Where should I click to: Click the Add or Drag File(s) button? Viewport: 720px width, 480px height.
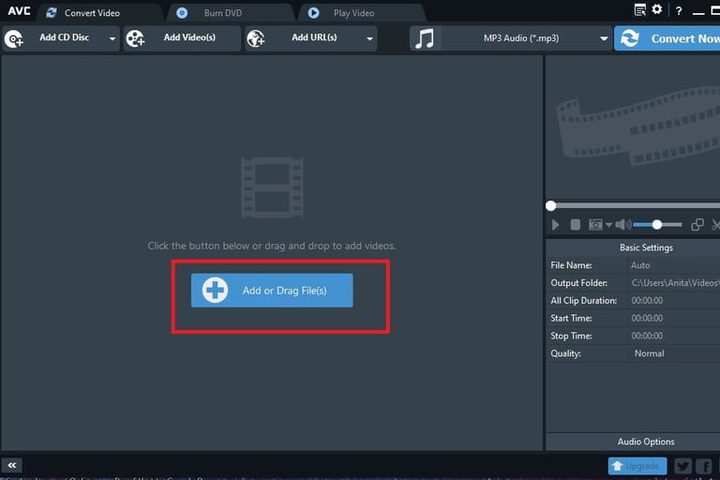pyautogui.click(x=272, y=290)
